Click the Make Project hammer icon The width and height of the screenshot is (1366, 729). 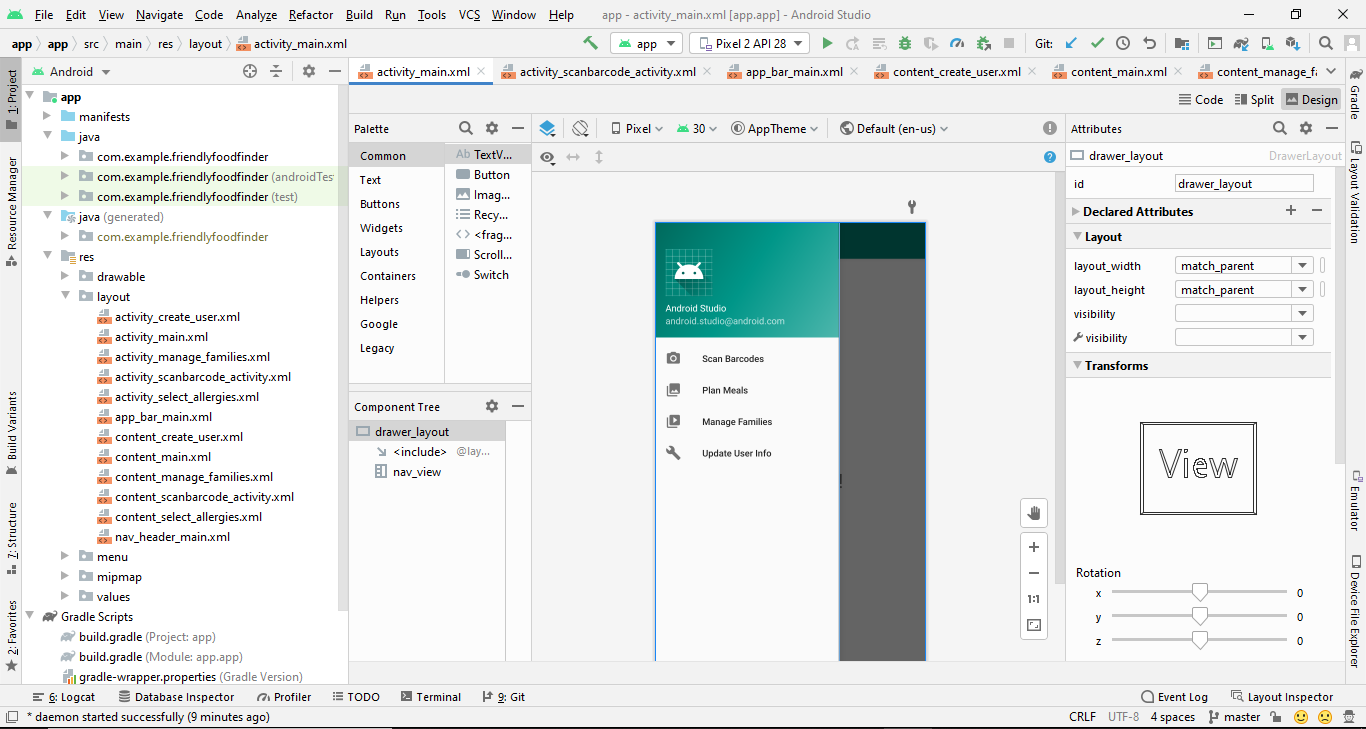tap(591, 43)
